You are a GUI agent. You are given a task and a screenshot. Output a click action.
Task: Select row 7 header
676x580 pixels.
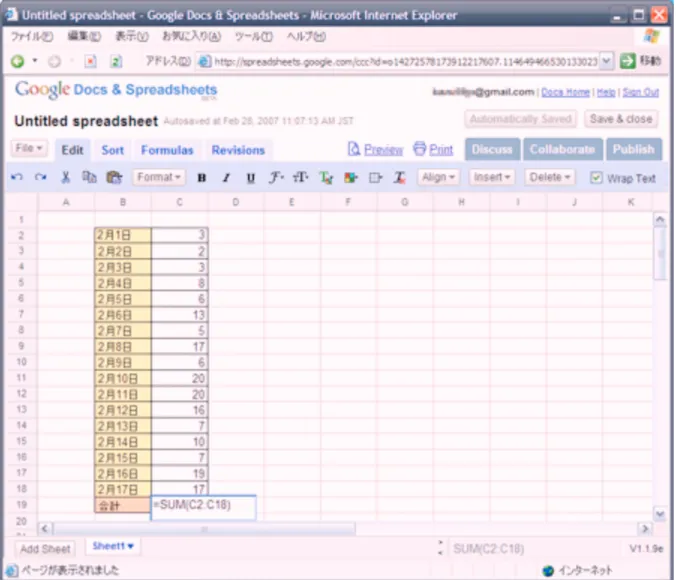click(x=21, y=314)
